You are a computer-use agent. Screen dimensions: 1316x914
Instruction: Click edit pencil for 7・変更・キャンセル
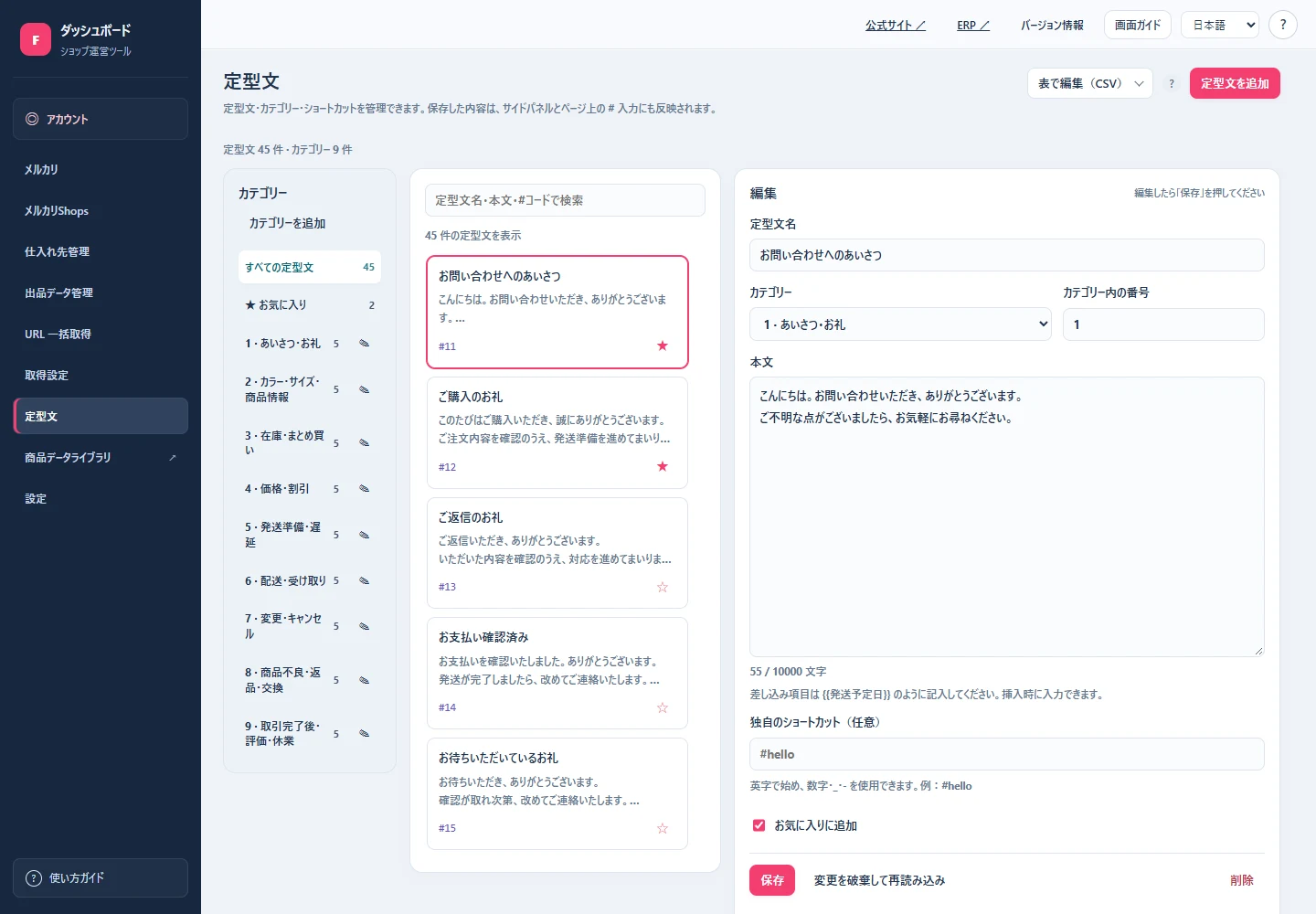point(364,626)
